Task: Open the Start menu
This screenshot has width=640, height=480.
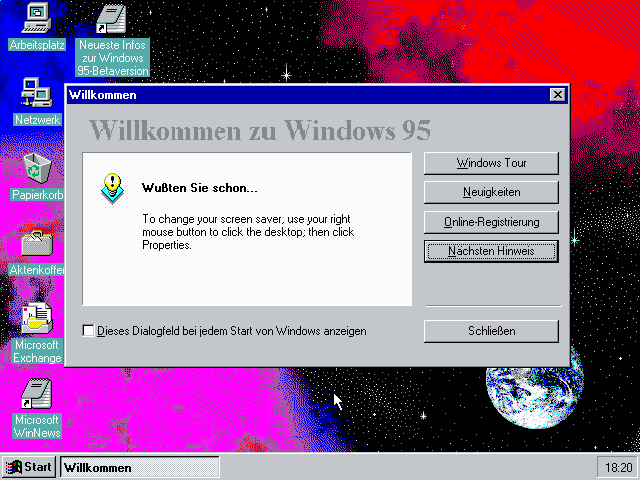Action: 29,467
